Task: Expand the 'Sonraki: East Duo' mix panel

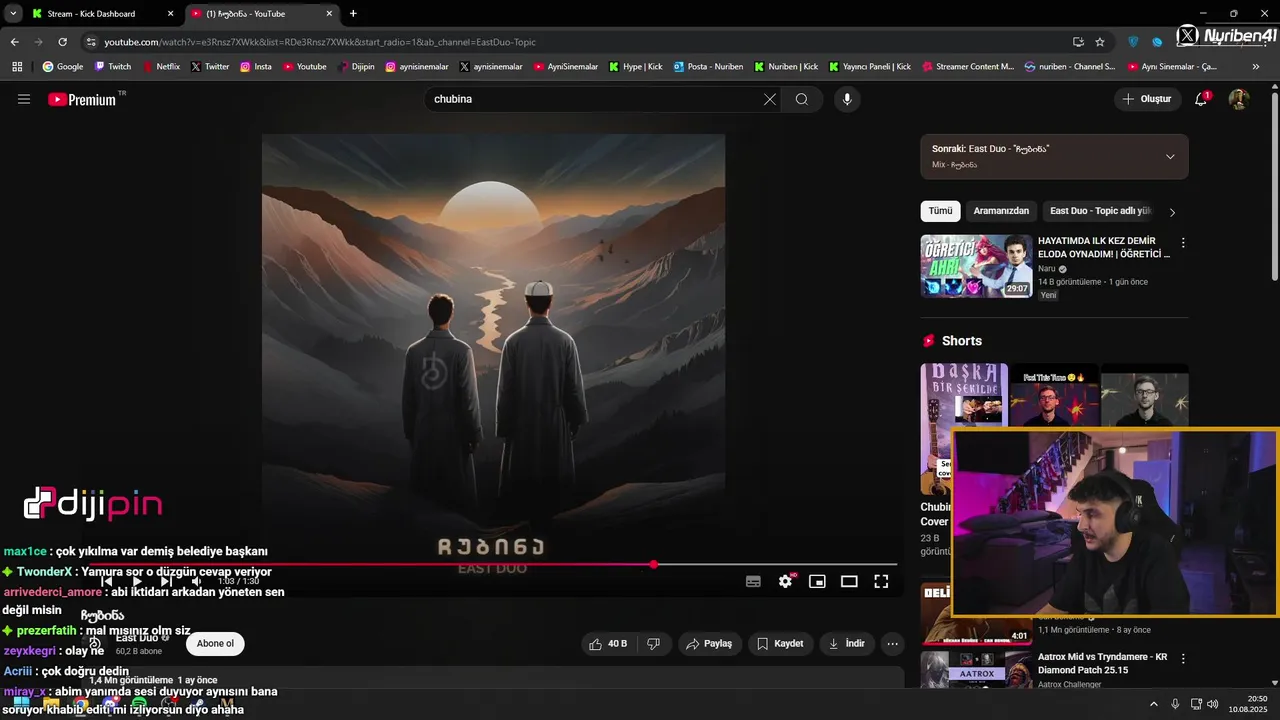Action: [x=1170, y=157]
